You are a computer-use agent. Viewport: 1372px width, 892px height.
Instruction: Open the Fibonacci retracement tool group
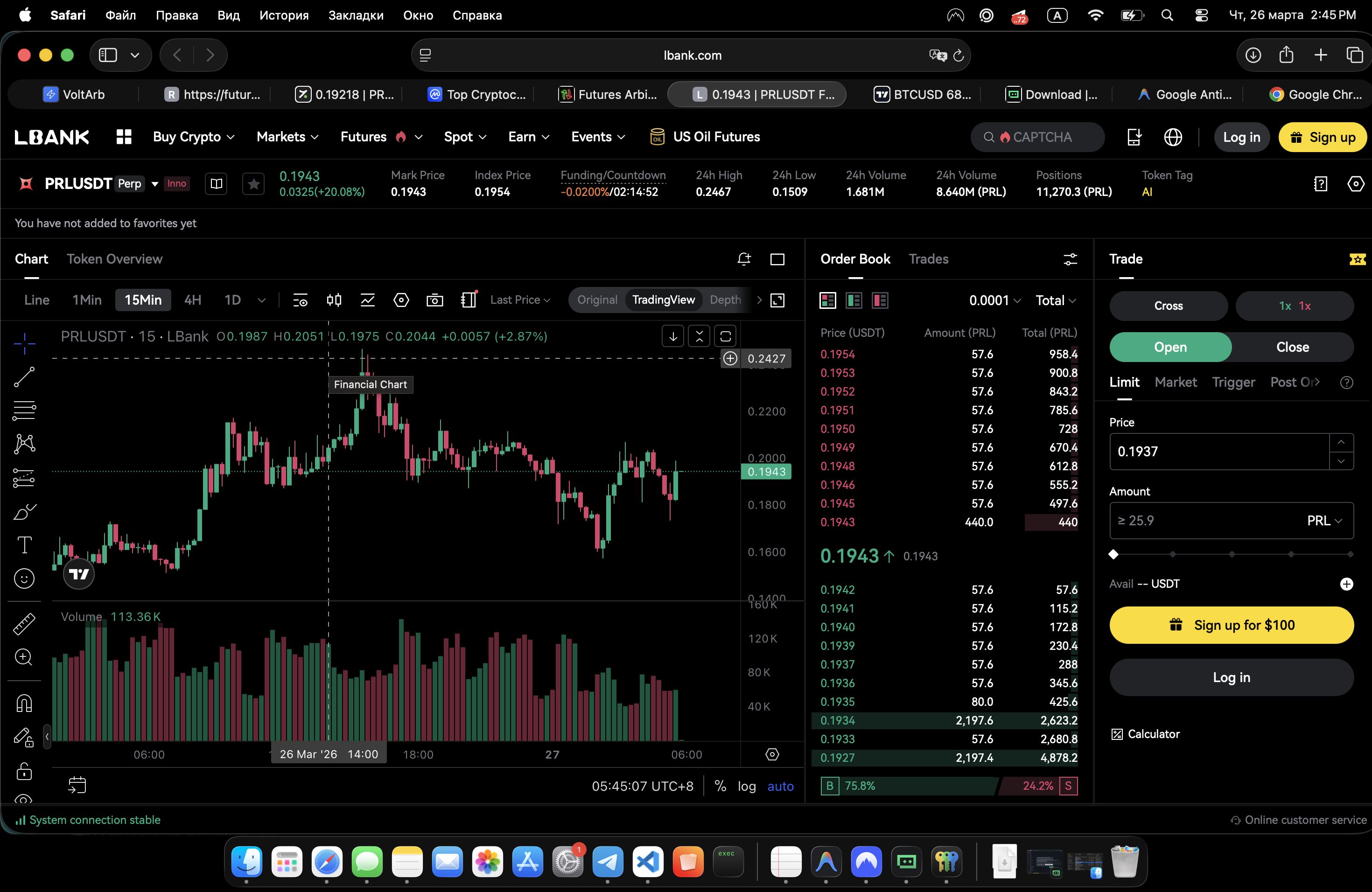coord(24,411)
